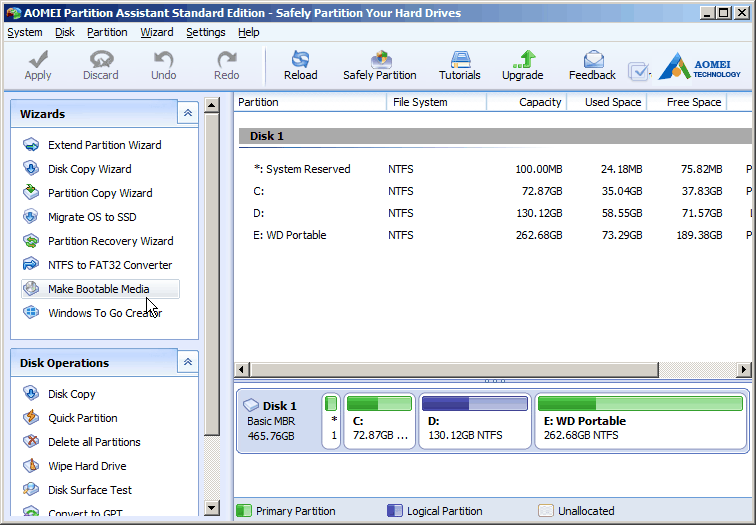This screenshot has height=525, width=756.
Task: Click sidebar scrollbar up arrow
Action: click(x=212, y=105)
